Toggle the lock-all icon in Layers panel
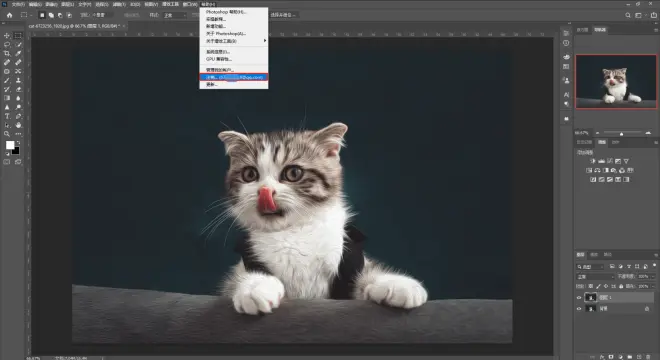Viewport: 660px width, 360px height. [x=621, y=286]
